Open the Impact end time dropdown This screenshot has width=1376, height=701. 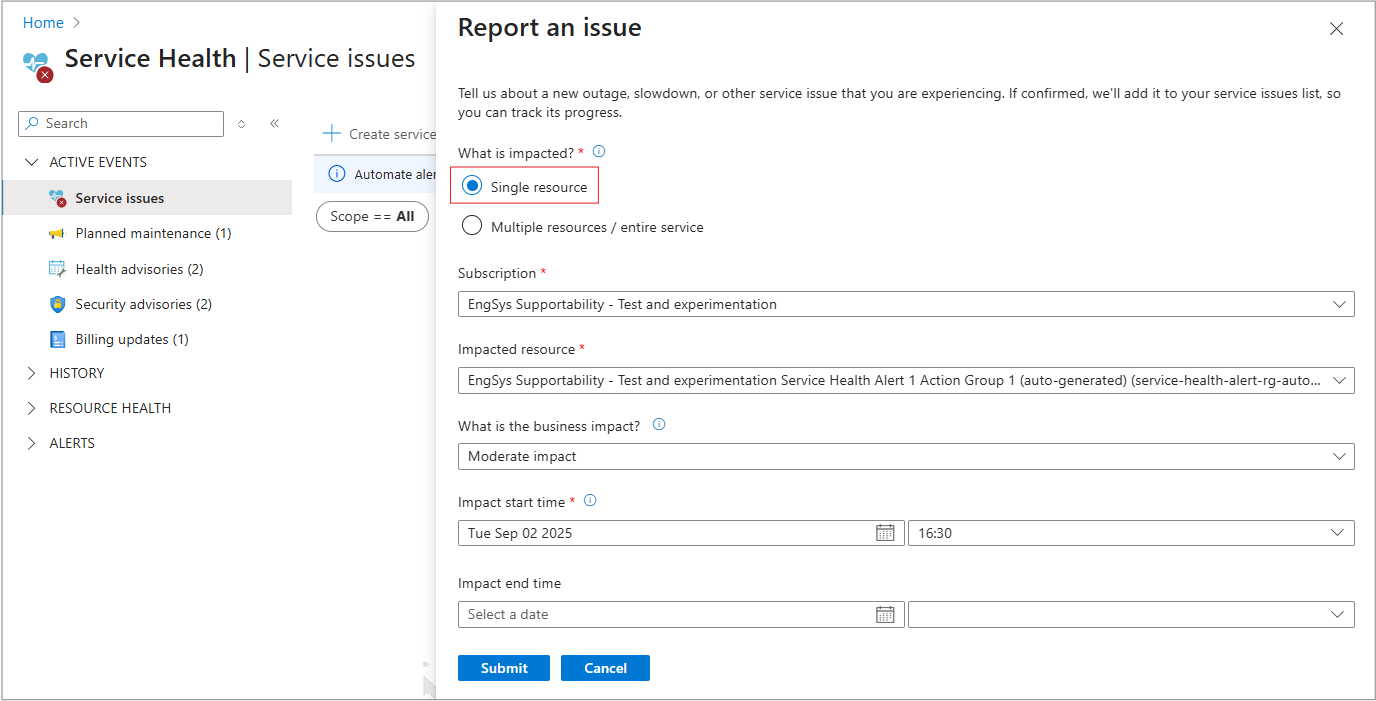pyautogui.click(x=1131, y=614)
